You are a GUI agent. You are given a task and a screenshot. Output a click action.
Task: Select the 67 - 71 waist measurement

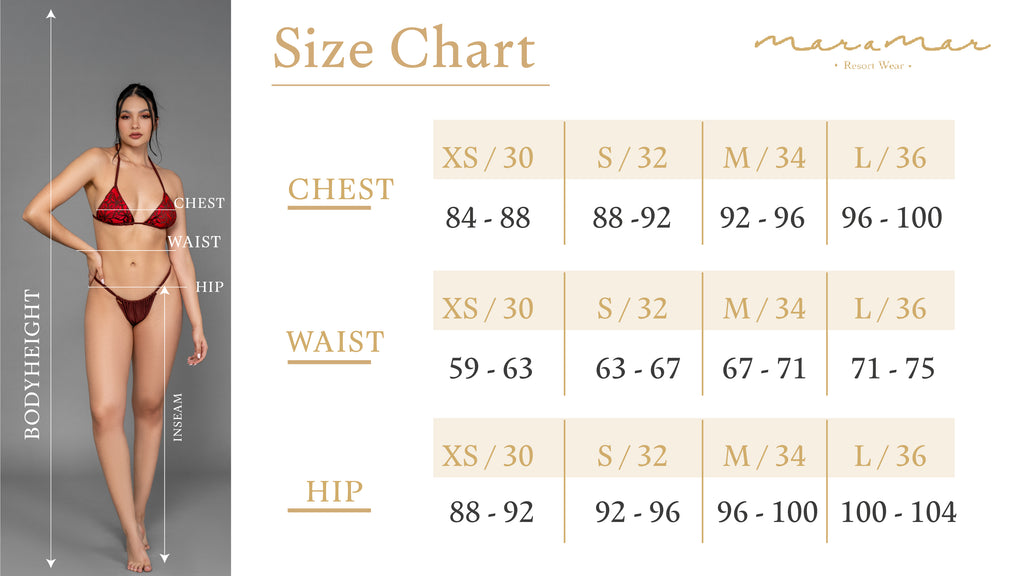pos(764,368)
